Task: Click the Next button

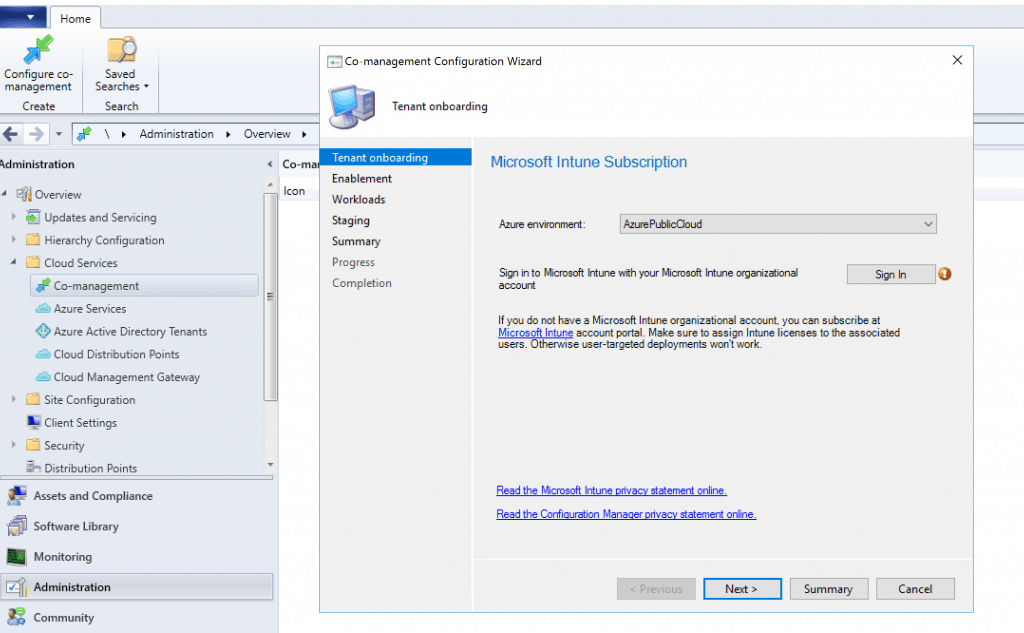Action: [742, 589]
